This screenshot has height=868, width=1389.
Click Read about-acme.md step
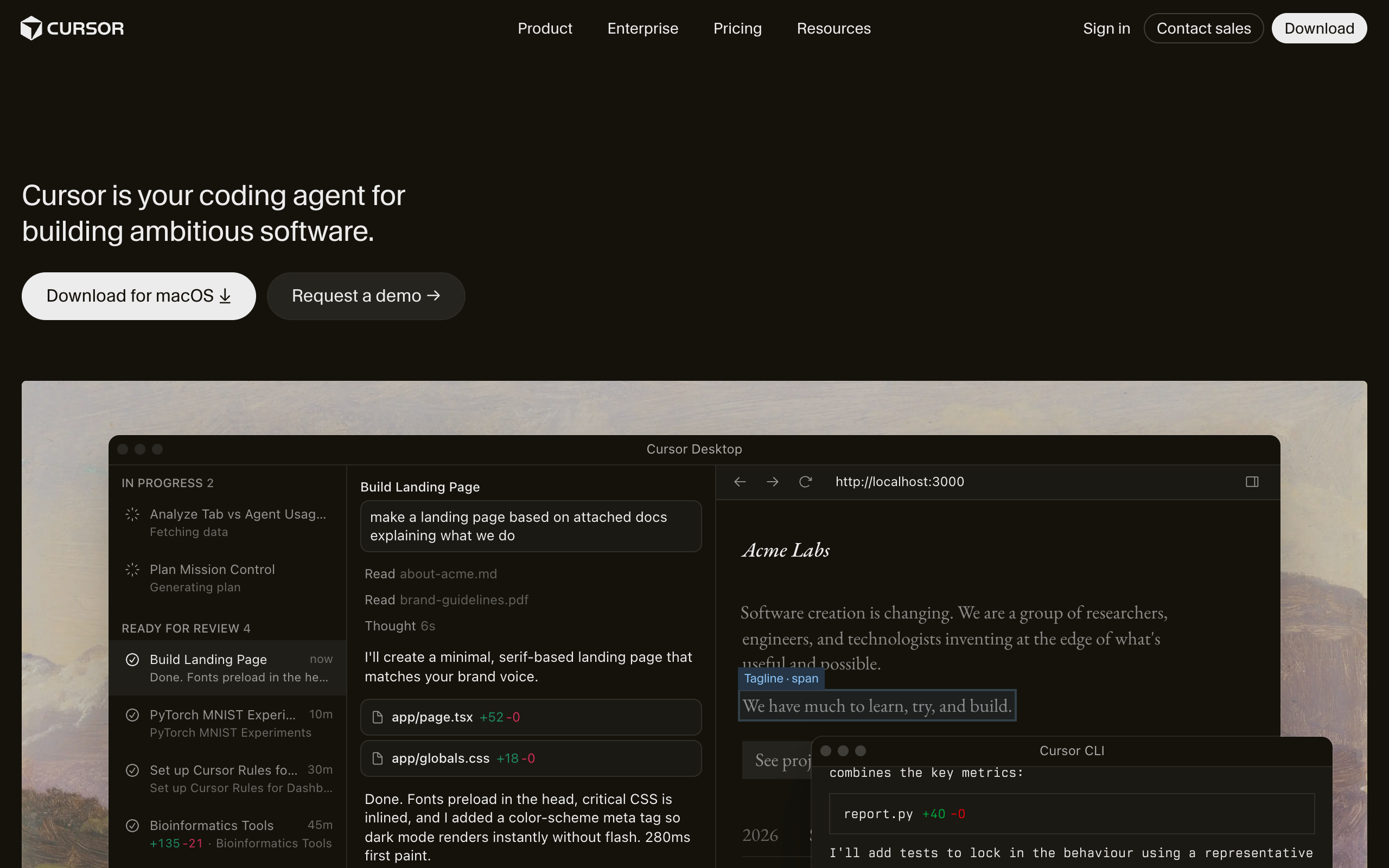click(x=430, y=573)
